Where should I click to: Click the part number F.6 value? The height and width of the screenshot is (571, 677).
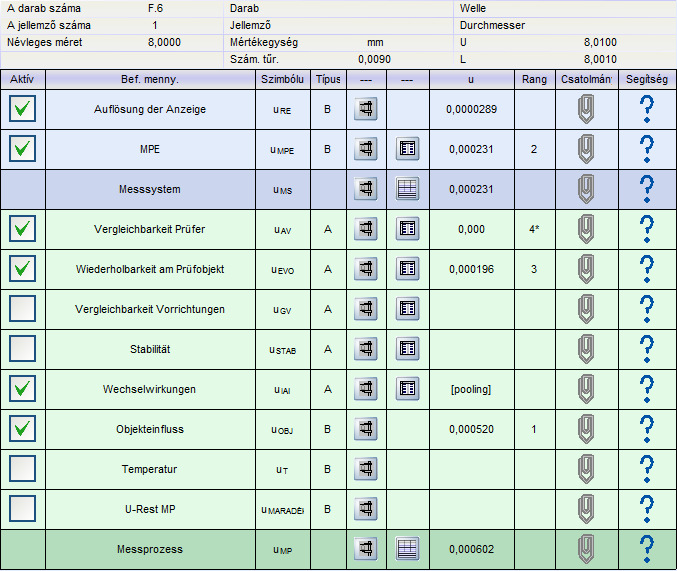click(155, 8)
